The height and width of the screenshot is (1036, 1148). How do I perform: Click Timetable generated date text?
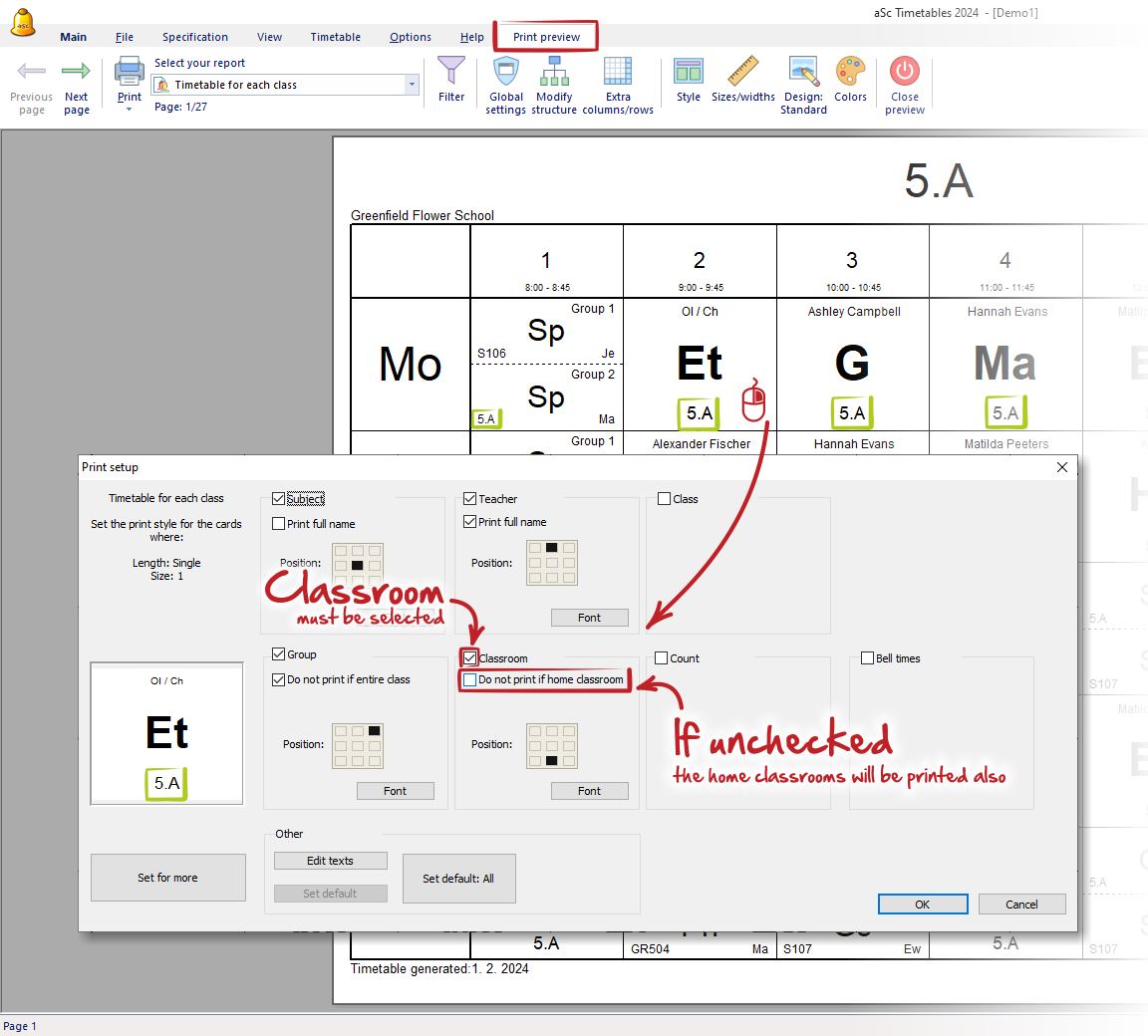click(x=439, y=968)
